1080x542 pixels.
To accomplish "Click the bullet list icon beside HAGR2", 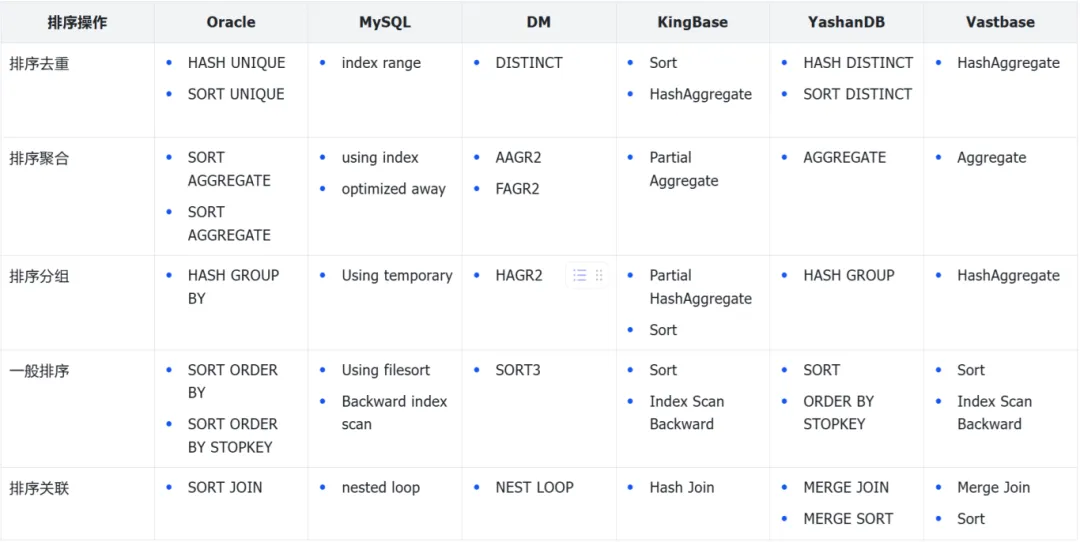I will pos(579,275).
